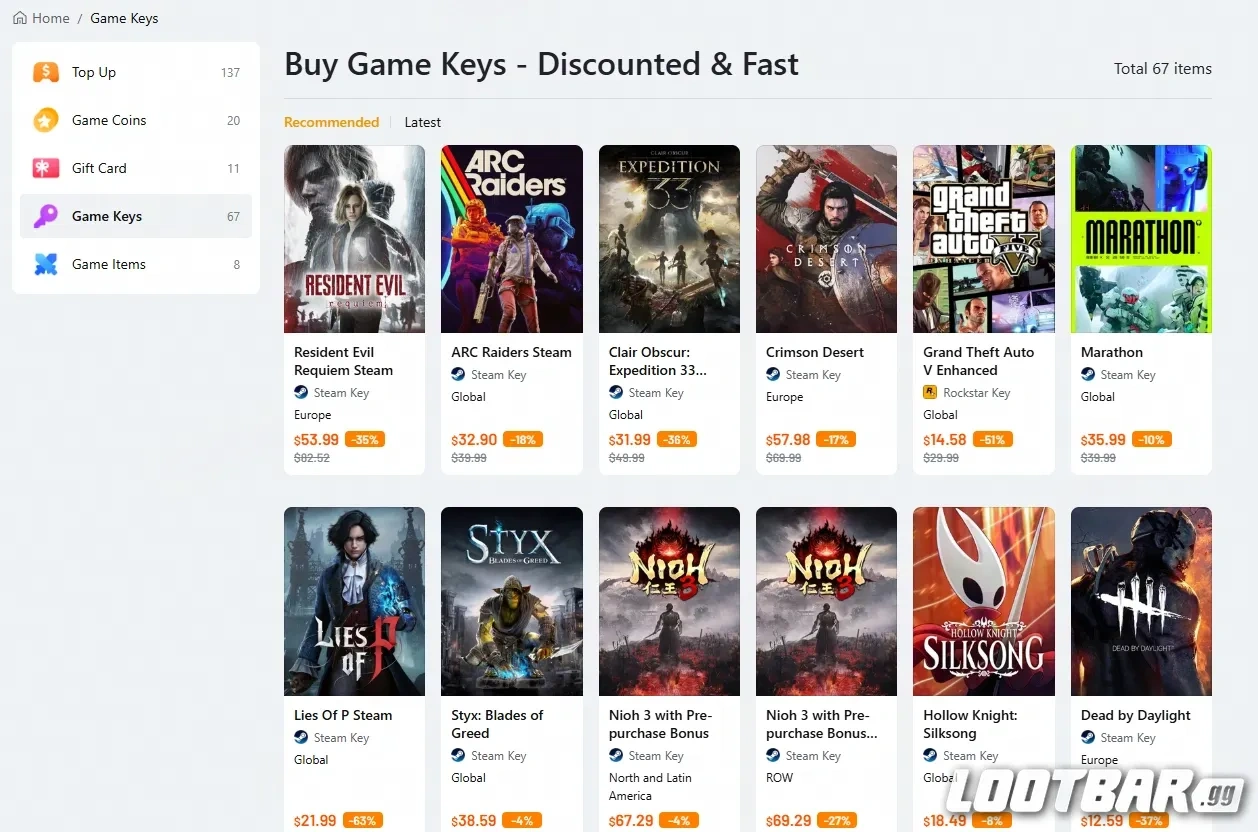Click the Dead by Daylight poster
1258x832 pixels.
1140,600
